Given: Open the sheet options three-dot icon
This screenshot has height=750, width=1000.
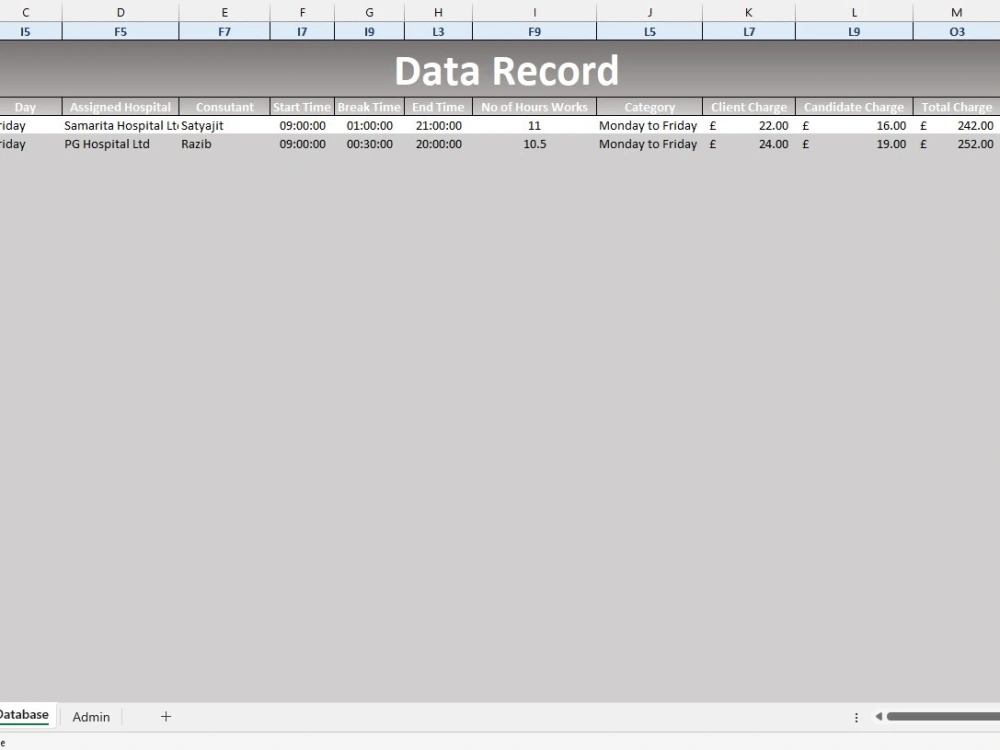Looking at the screenshot, I should 856,717.
